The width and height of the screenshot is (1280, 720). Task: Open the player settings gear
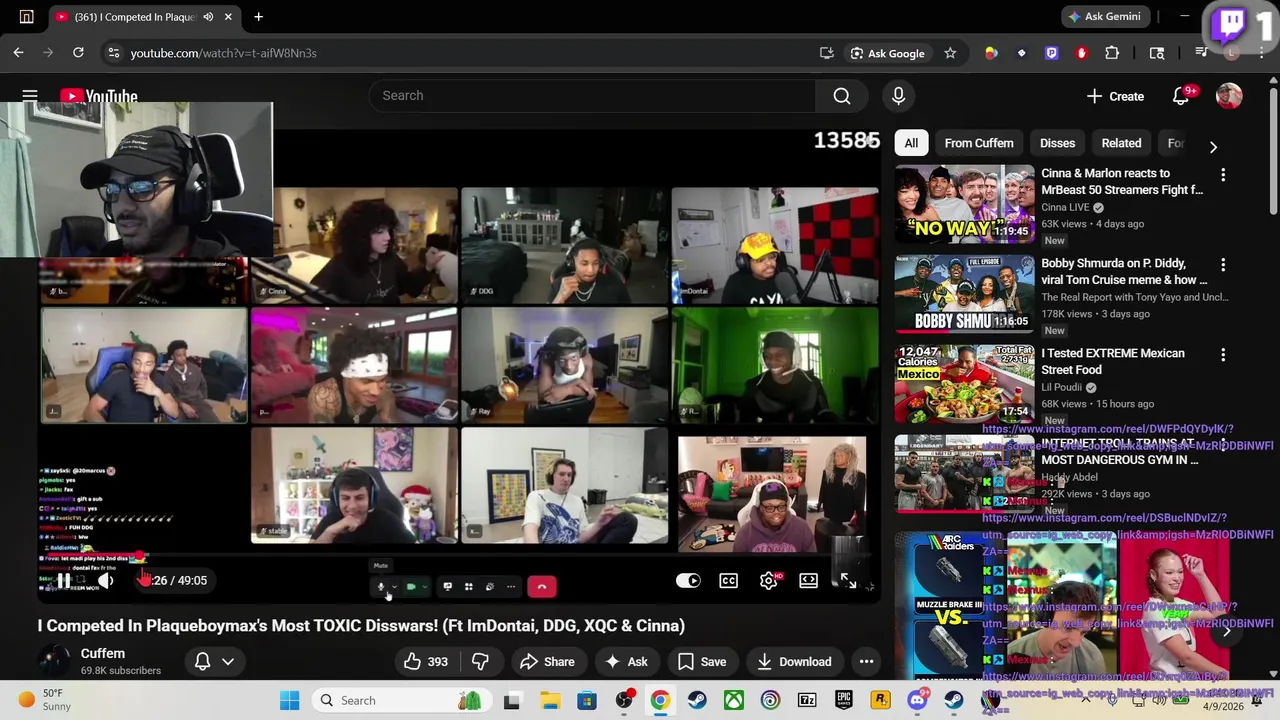pos(768,580)
